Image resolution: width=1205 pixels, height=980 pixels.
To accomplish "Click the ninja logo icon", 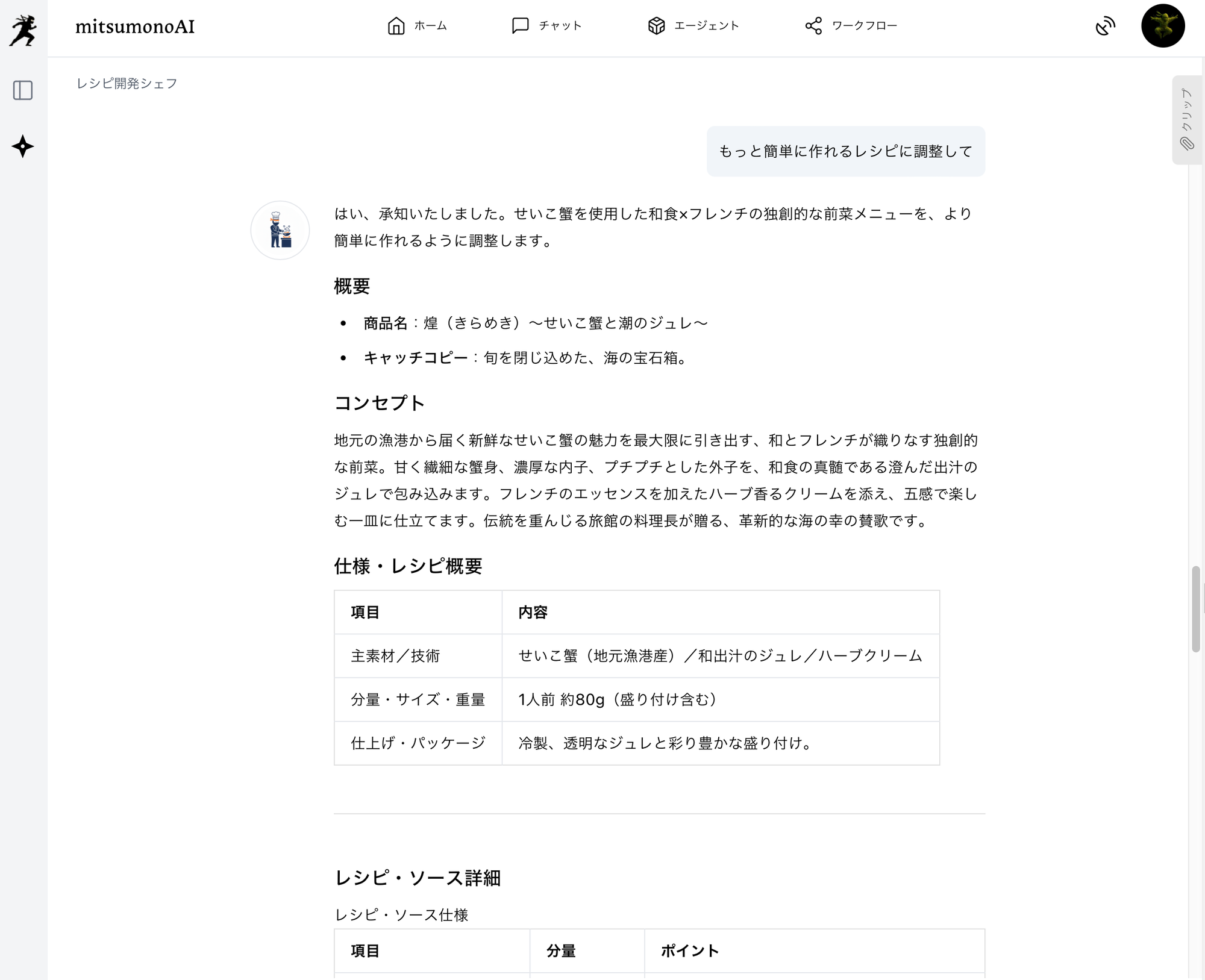I will tap(23, 29).
